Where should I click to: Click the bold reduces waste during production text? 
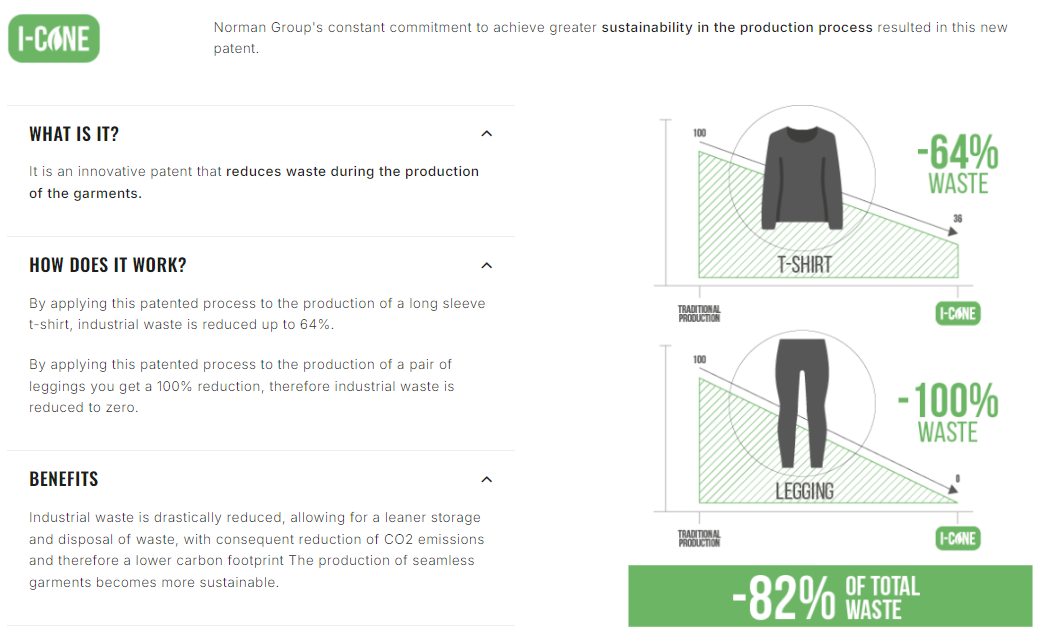coord(352,171)
